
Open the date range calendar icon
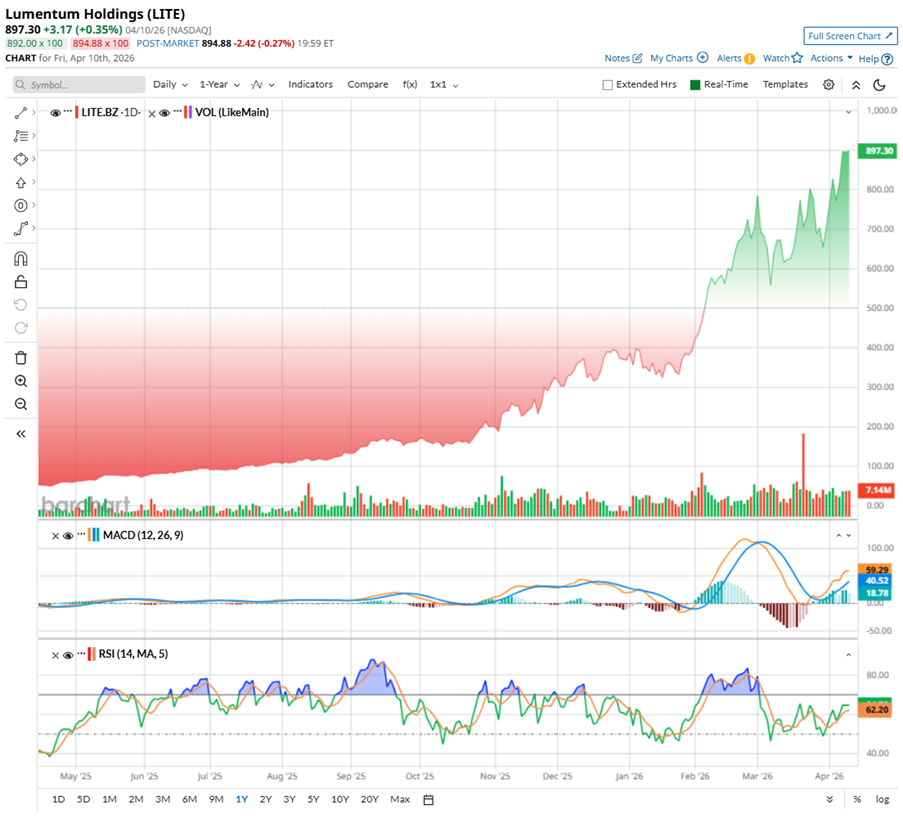pyautogui.click(x=428, y=800)
